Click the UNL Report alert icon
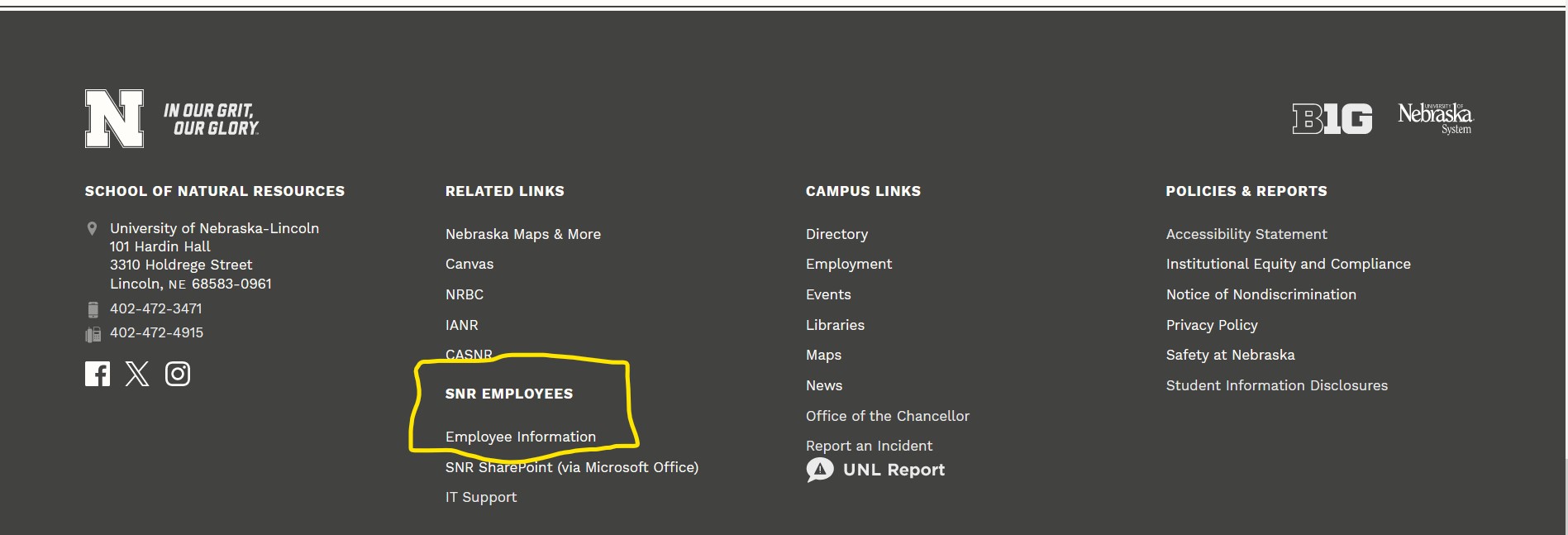This screenshot has width=1568, height=535. [x=819, y=470]
